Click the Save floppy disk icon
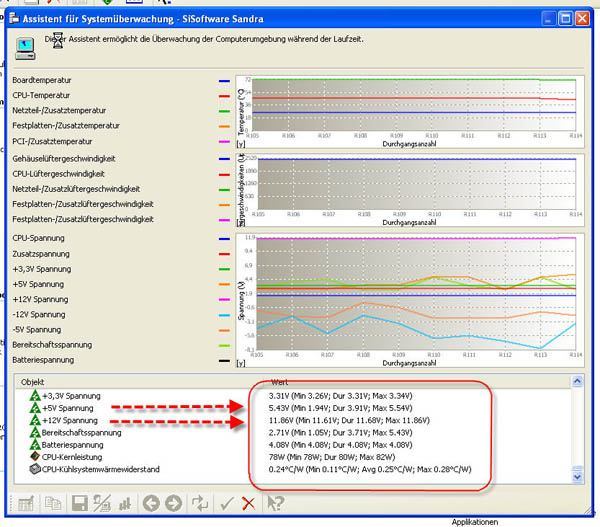Image resolution: width=600 pixels, height=527 pixels. point(80,503)
